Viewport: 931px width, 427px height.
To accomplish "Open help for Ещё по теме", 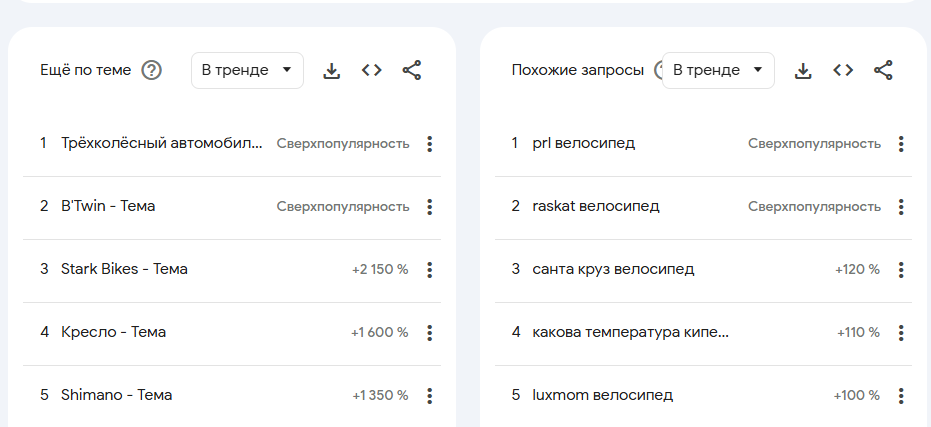I will coord(151,70).
